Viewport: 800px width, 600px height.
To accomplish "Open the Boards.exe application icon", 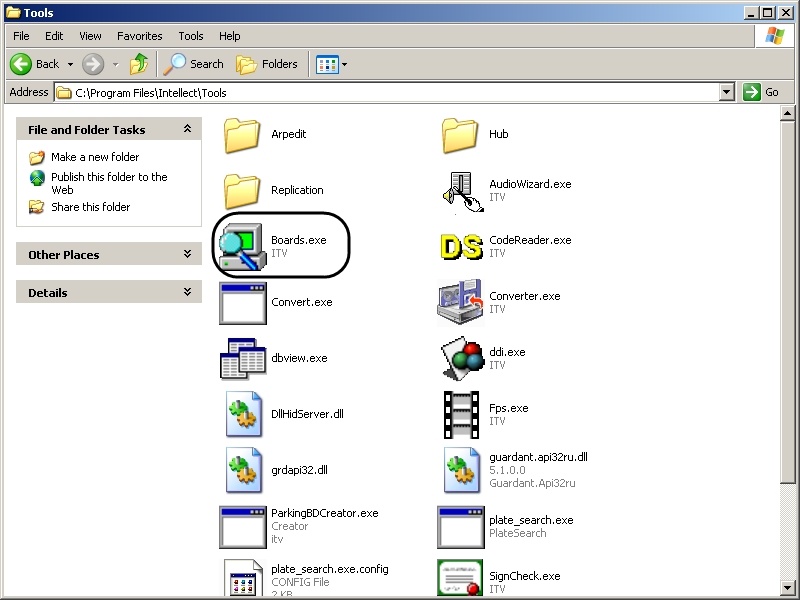I will tap(241, 247).
